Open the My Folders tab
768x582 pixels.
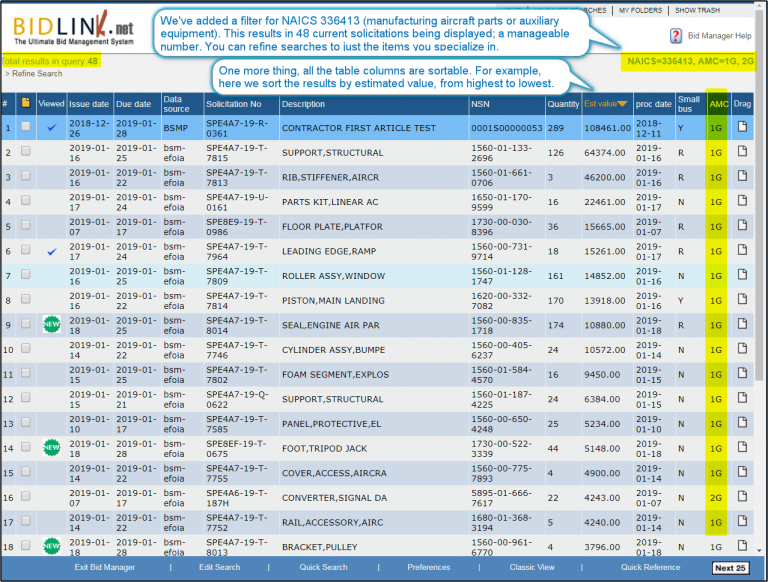[639, 10]
